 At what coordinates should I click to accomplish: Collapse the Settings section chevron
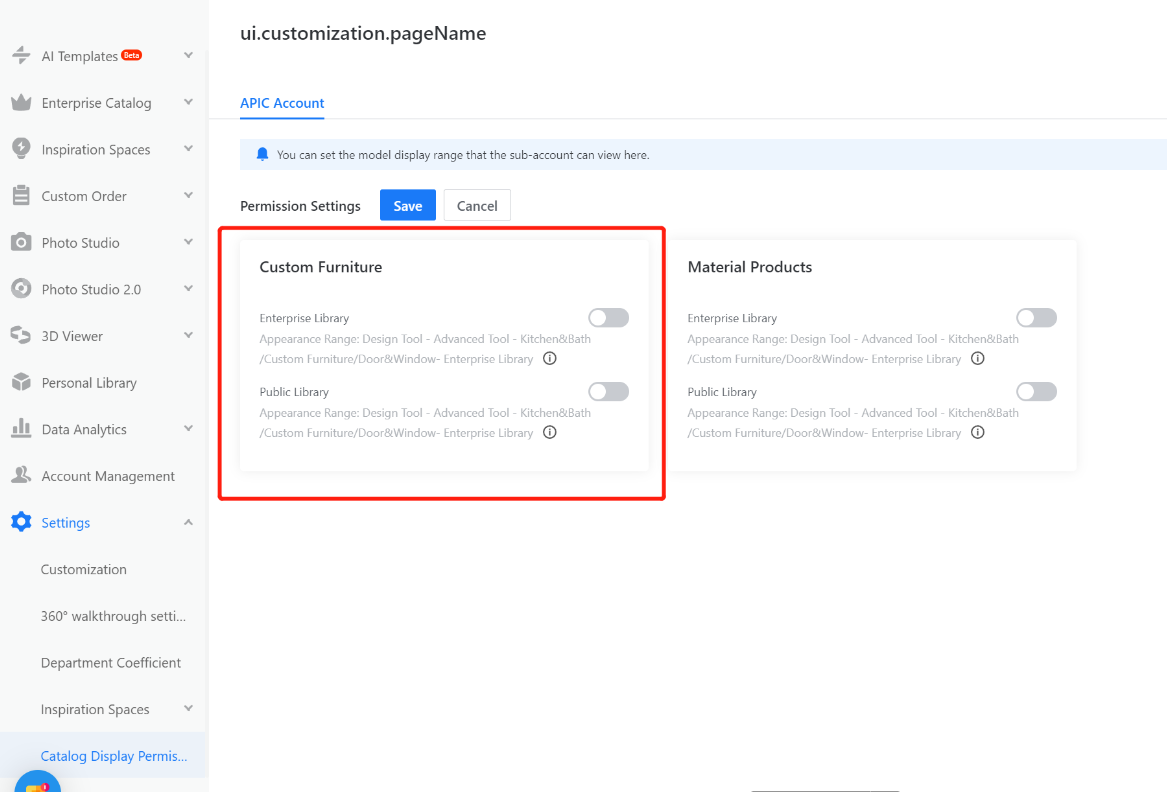[x=188, y=523]
